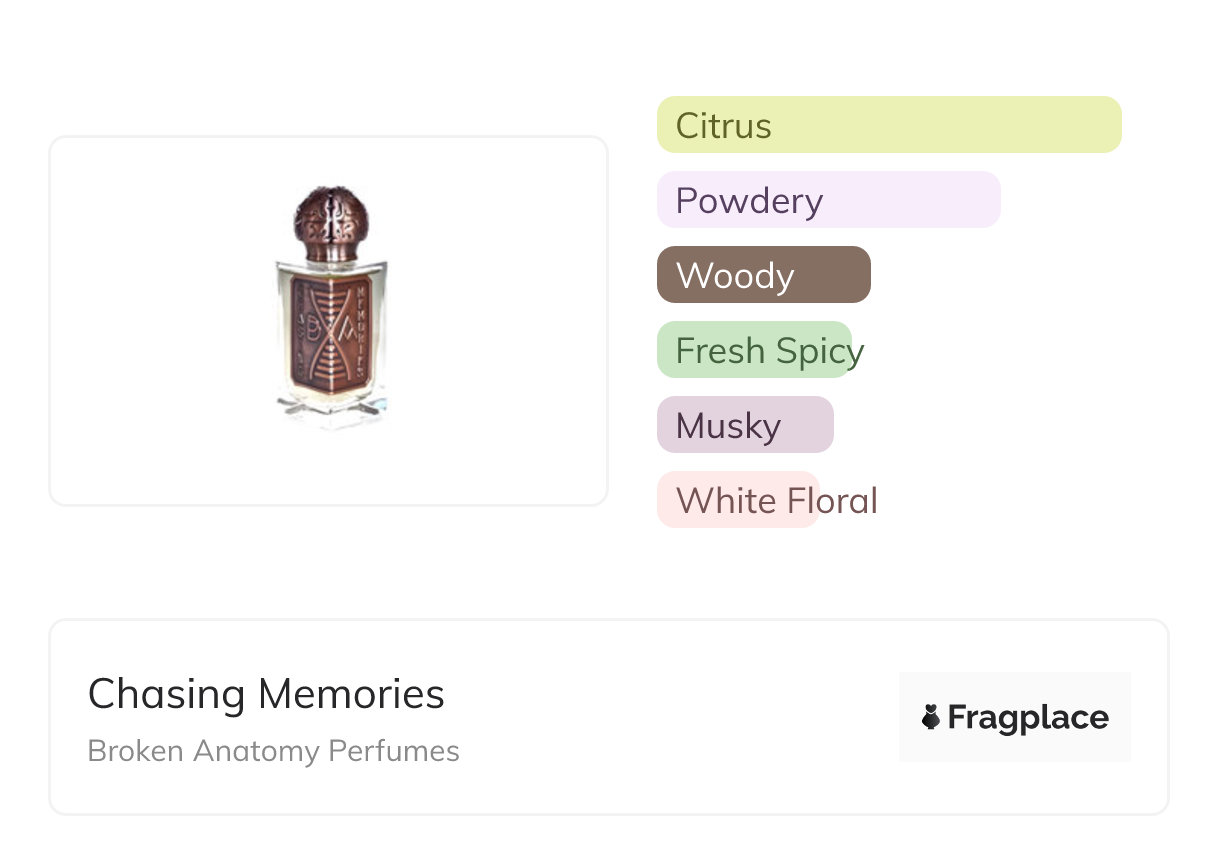Select the pink White Floral accord bar
Screen dimensions: 1218x864
[x=740, y=500]
